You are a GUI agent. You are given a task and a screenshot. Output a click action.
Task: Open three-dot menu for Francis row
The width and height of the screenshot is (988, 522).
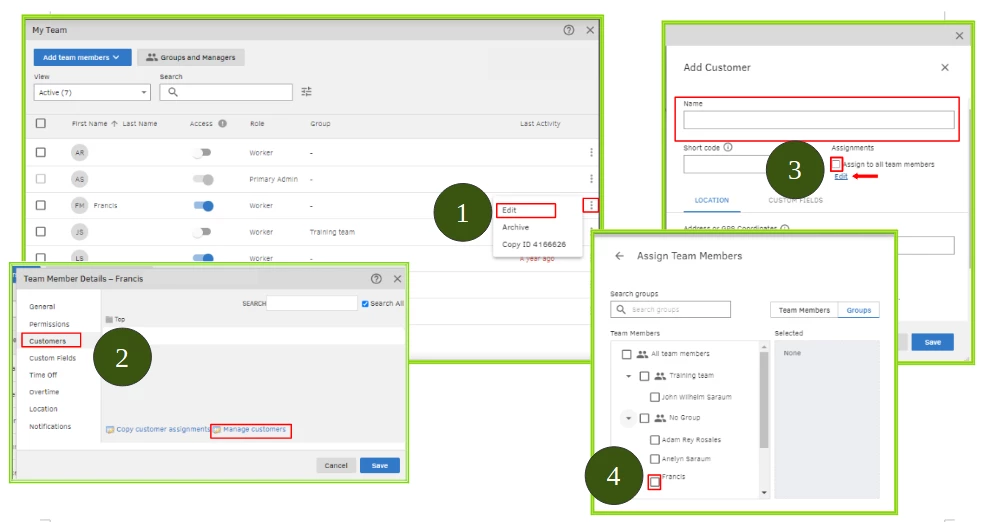pos(591,206)
